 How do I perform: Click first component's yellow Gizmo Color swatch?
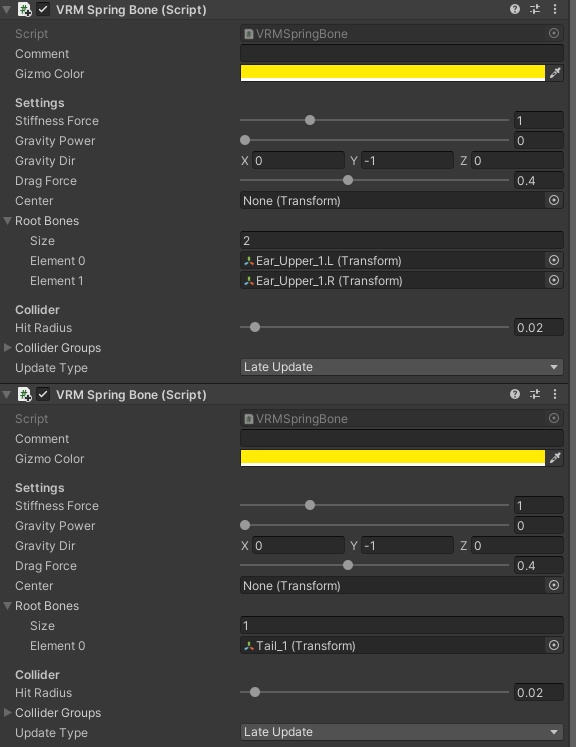click(393, 73)
